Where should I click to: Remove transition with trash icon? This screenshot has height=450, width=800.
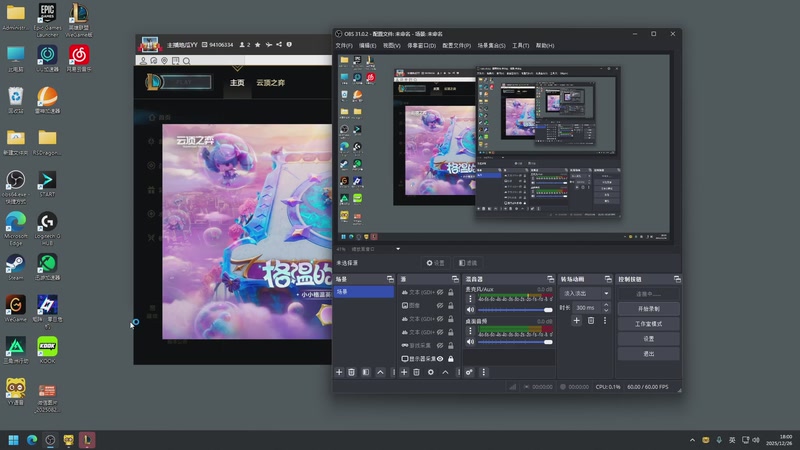click(x=591, y=320)
